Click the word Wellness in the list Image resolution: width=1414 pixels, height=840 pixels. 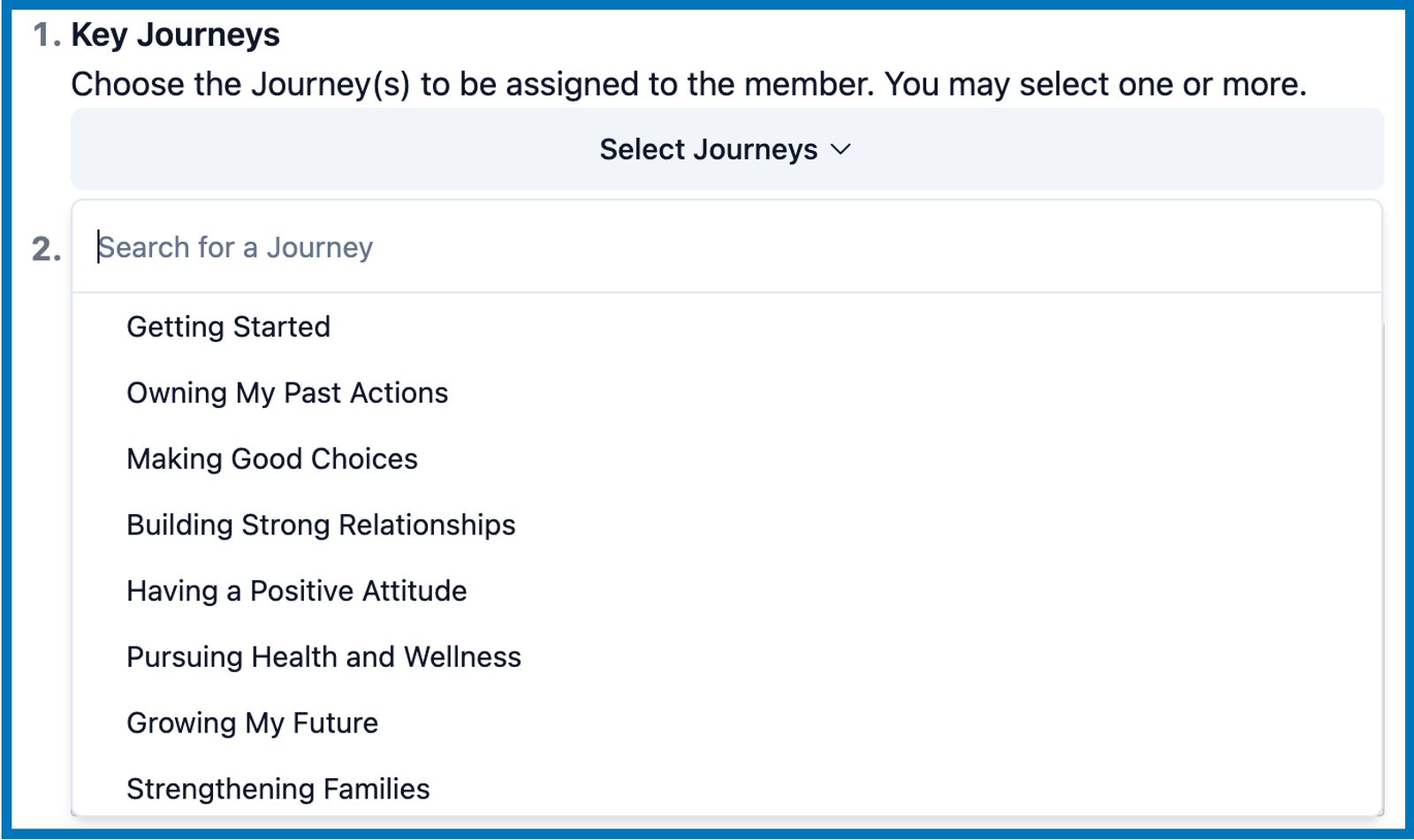[462, 657]
